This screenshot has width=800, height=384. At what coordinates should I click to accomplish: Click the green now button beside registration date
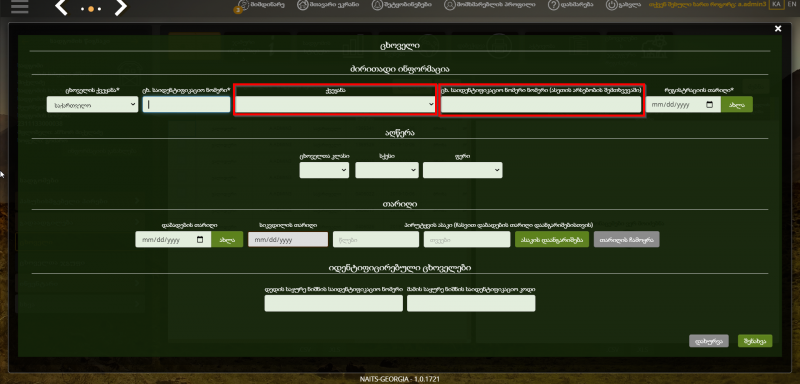tap(737, 105)
